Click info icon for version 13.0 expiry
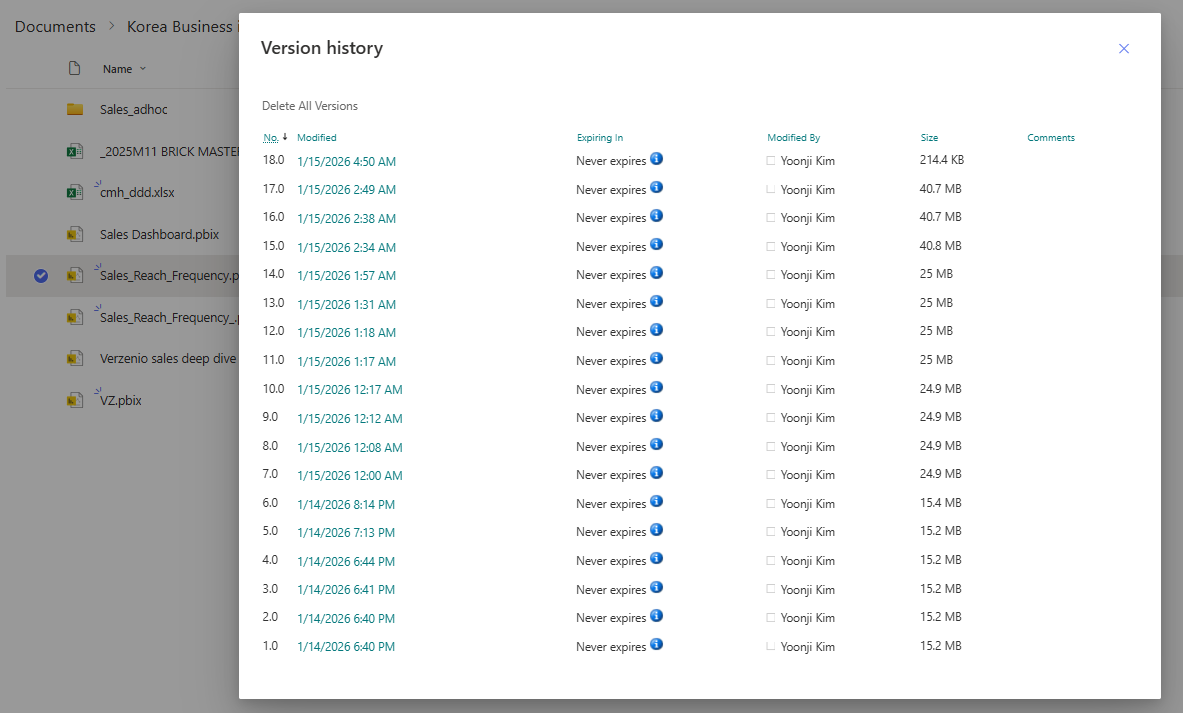Screen dimensions: 1183x713 click(656, 301)
